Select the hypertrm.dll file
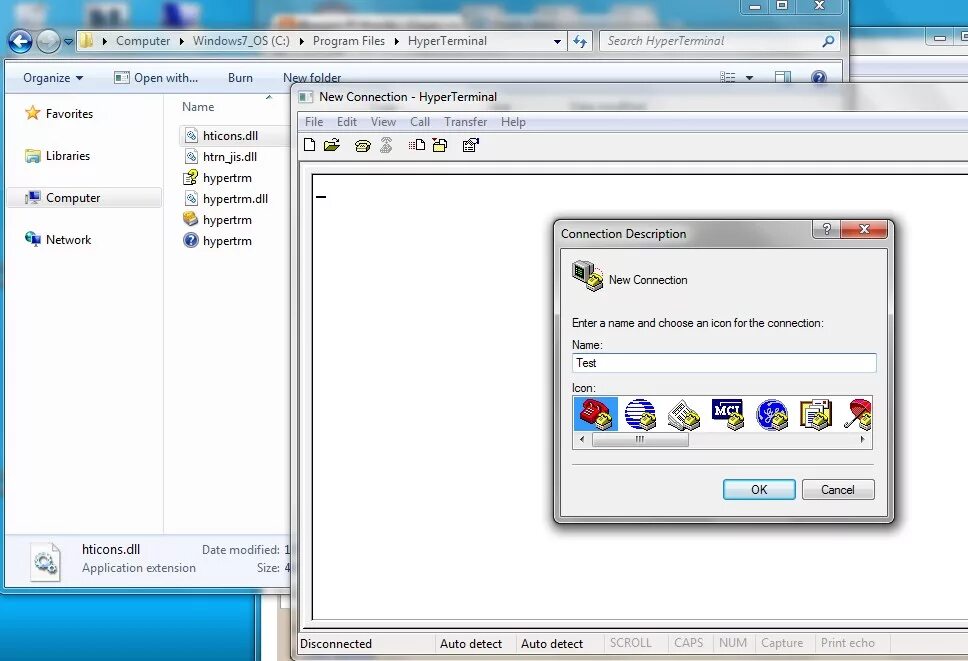 tap(235, 199)
